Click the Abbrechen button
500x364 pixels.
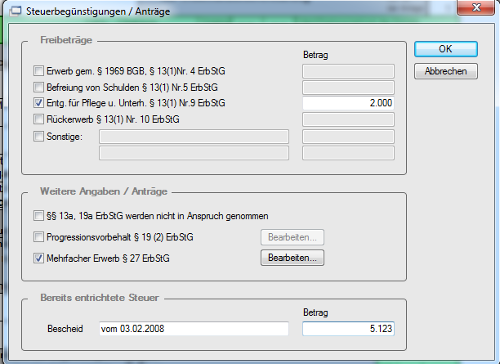[446, 71]
